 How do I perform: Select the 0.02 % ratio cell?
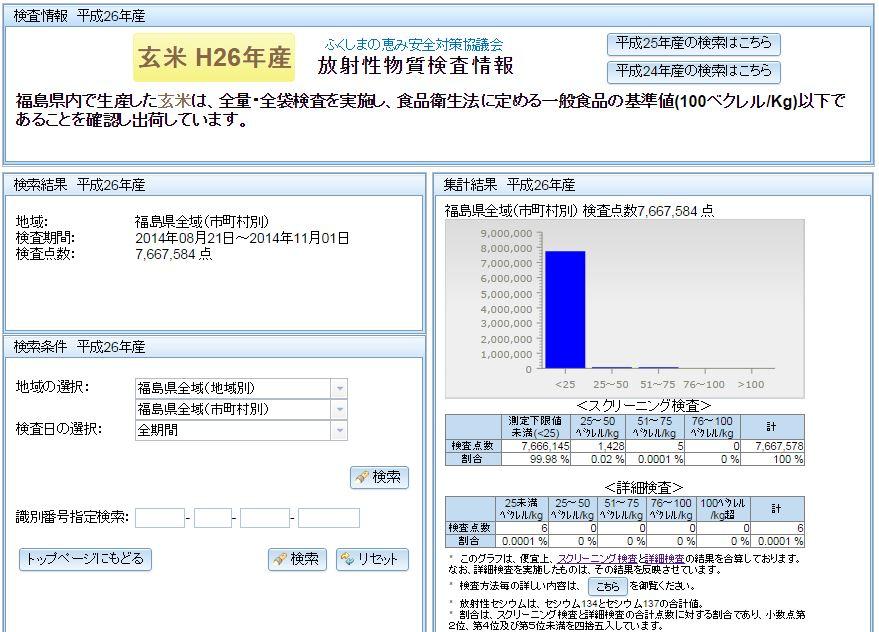[x=598, y=459]
